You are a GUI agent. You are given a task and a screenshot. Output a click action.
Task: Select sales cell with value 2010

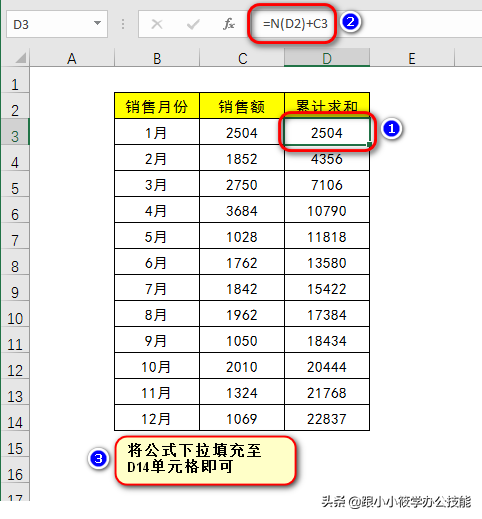(x=242, y=366)
